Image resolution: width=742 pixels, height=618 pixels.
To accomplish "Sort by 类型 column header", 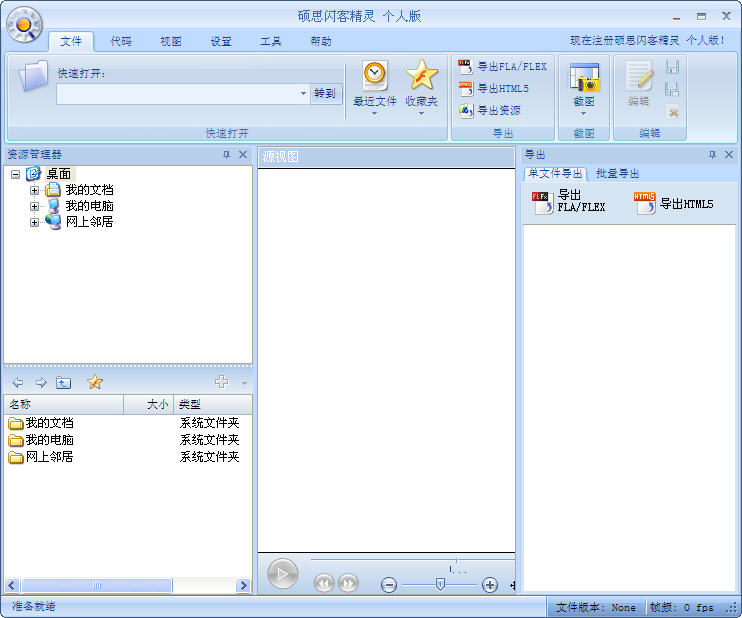I will tap(213, 404).
